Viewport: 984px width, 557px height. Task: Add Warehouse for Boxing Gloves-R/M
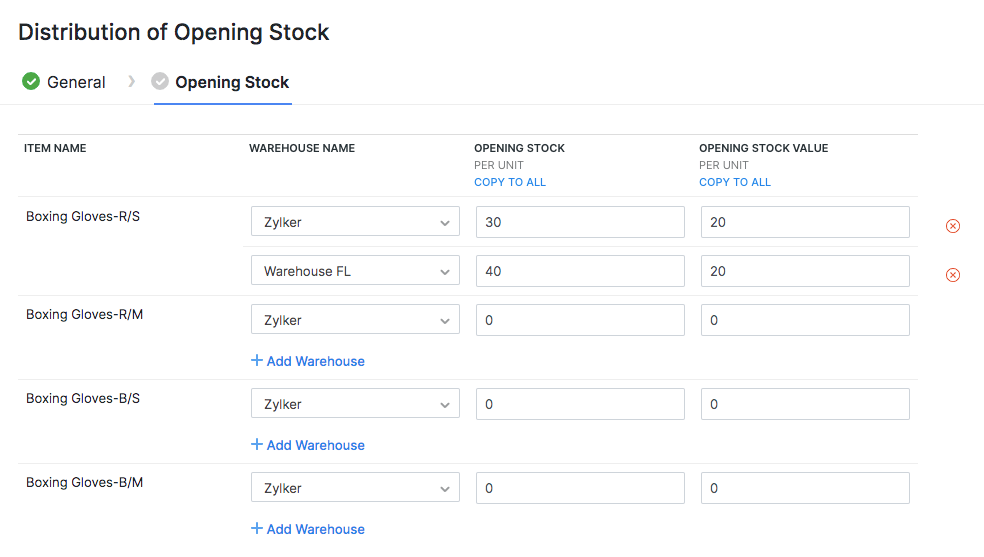tap(308, 361)
